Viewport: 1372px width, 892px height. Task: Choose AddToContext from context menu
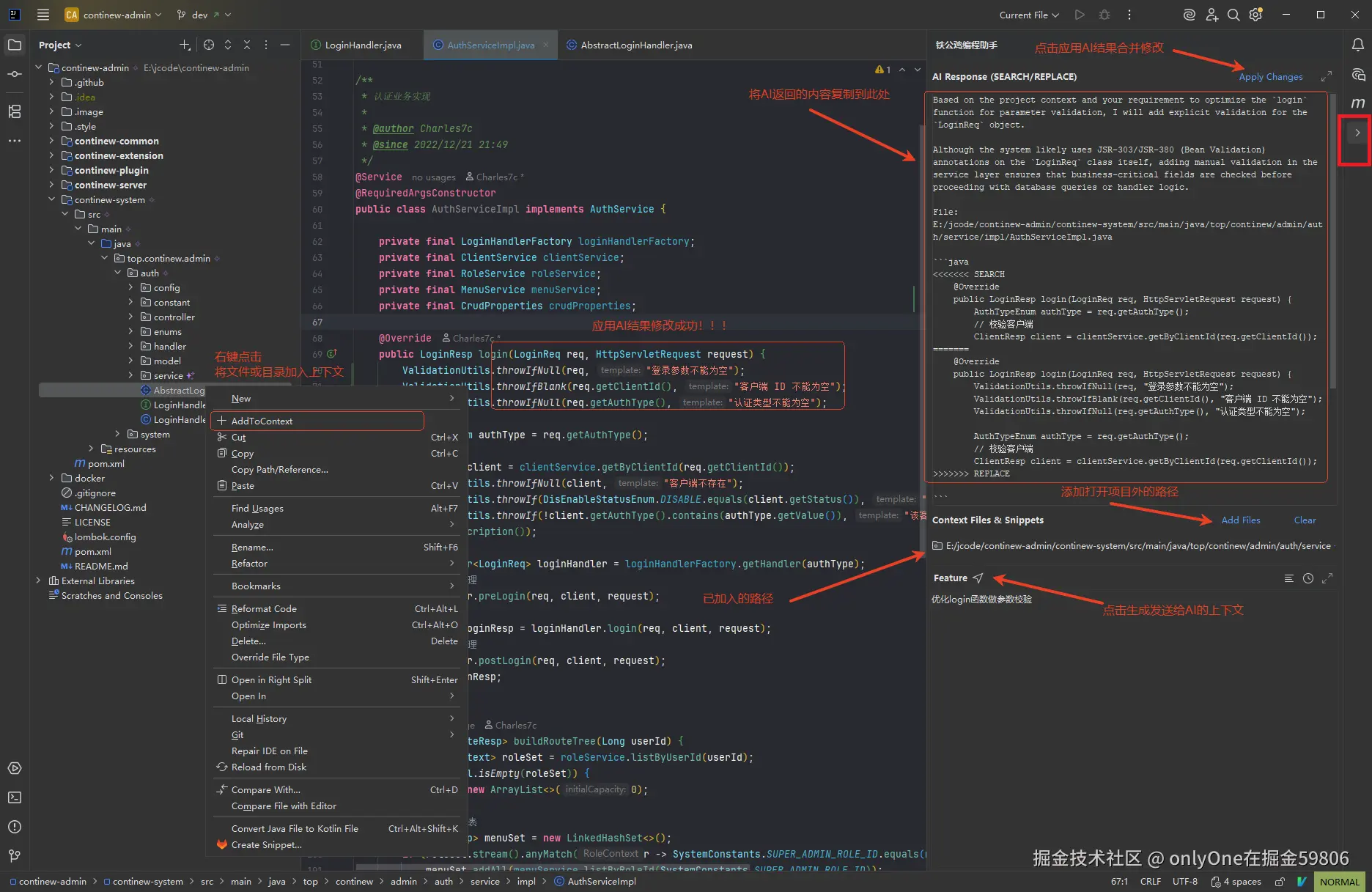317,421
